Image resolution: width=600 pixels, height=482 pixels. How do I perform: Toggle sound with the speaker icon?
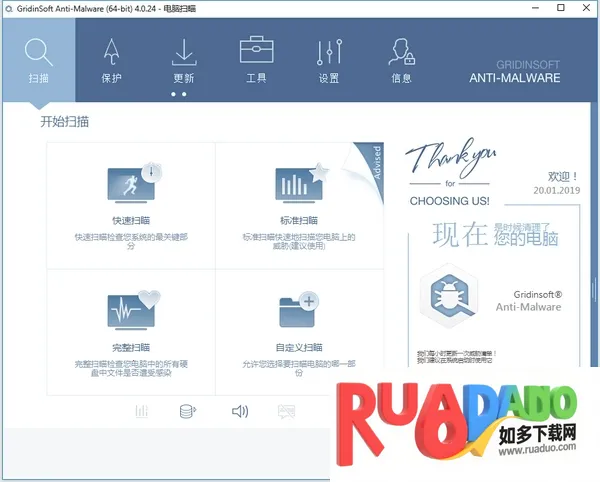[x=240, y=411]
